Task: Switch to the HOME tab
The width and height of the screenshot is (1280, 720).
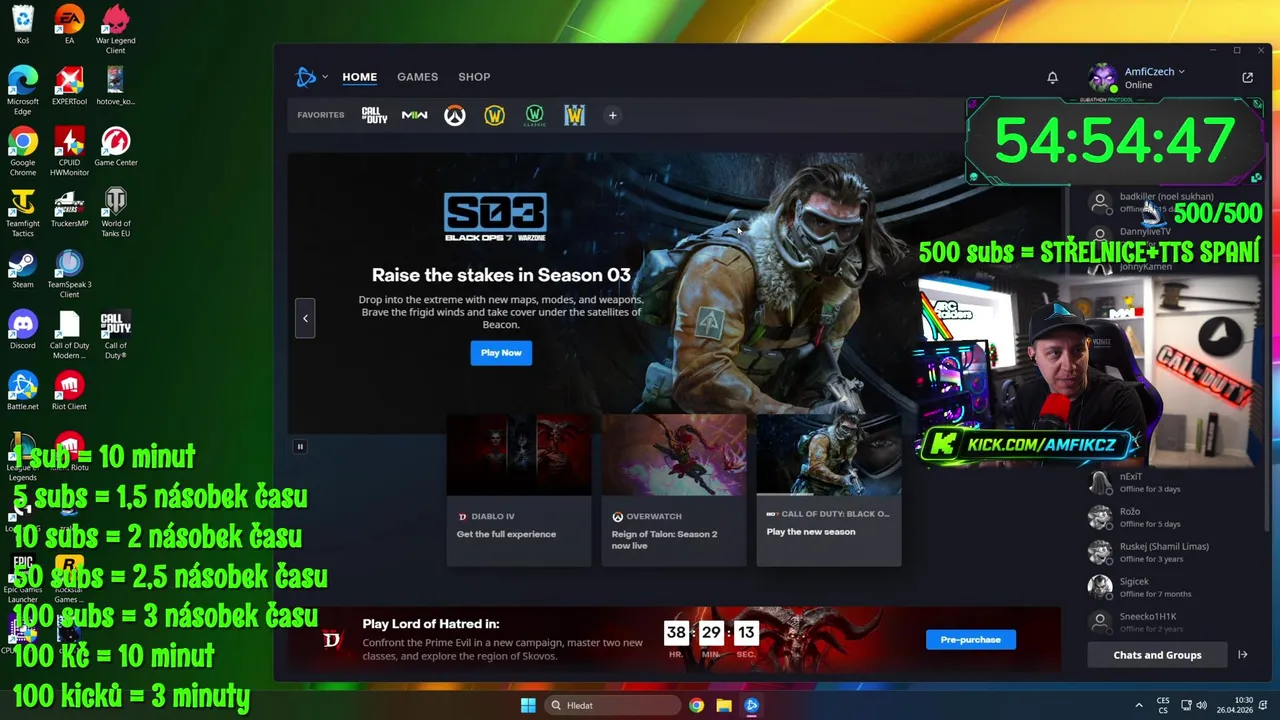Action: click(359, 77)
